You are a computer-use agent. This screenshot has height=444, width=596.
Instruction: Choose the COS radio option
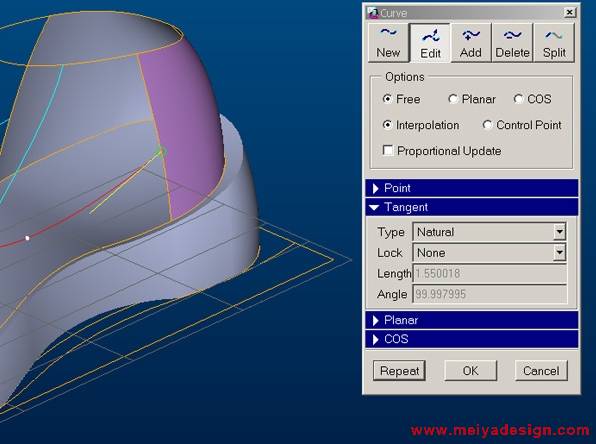coord(518,99)
